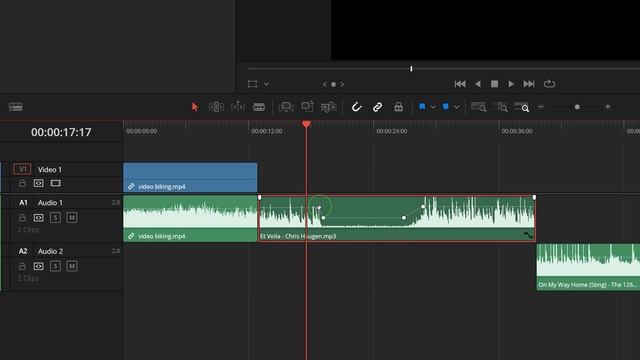Solo the Audio 1 track

pyautogui.click(x=55, y=218)
